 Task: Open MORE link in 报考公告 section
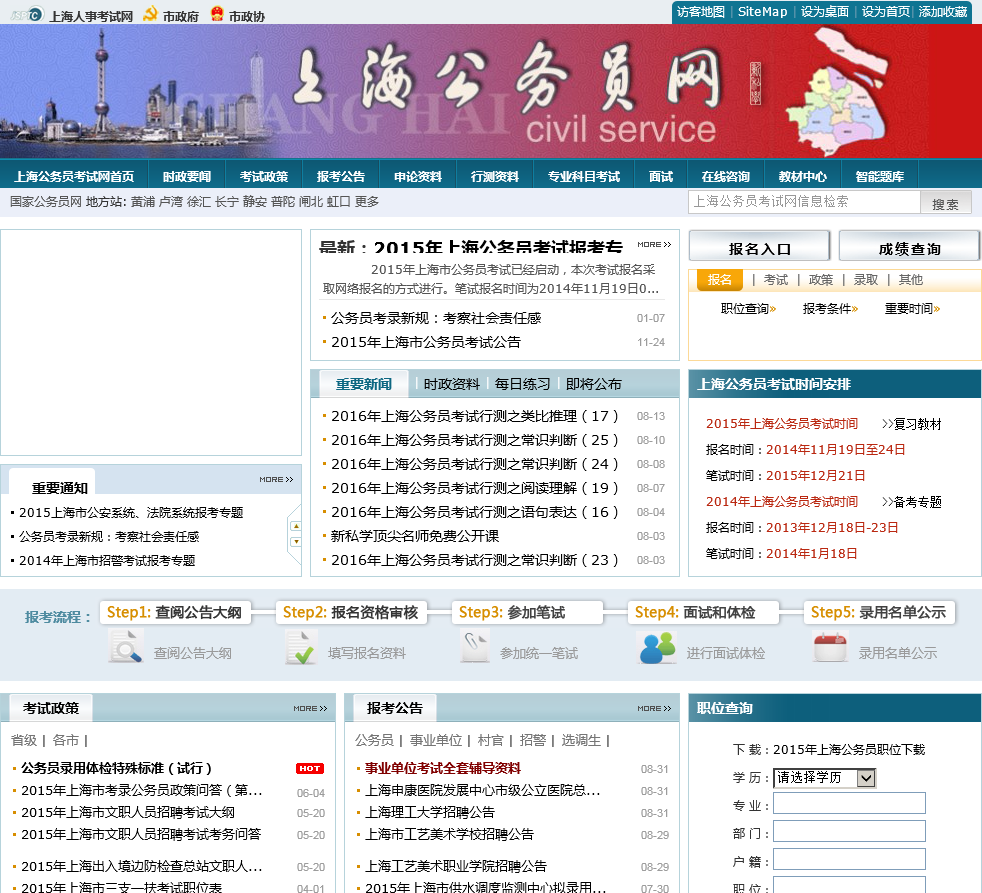pyautogui.click(x=654, y=708)
